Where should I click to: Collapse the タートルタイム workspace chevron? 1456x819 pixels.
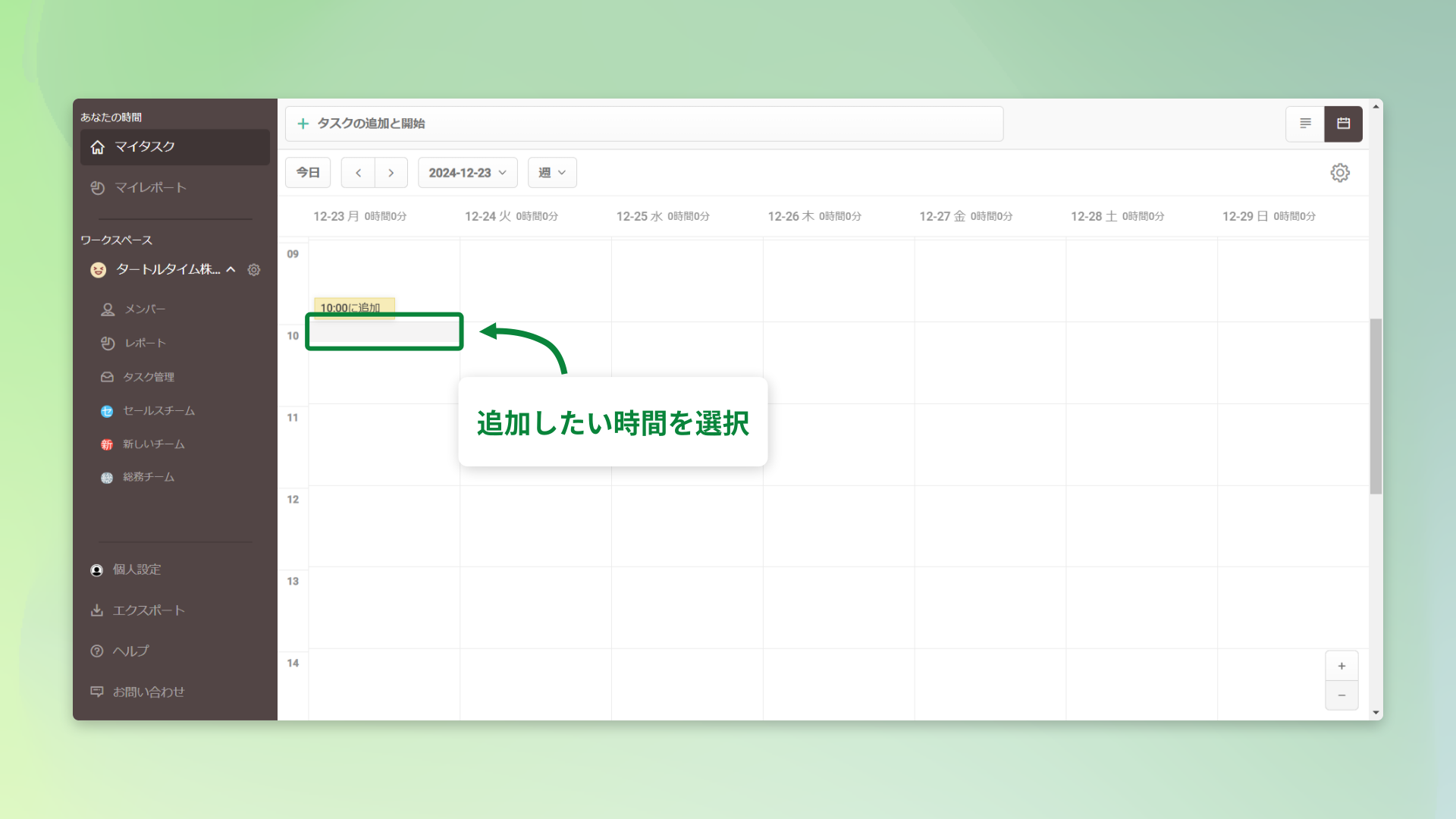point(231,269)
